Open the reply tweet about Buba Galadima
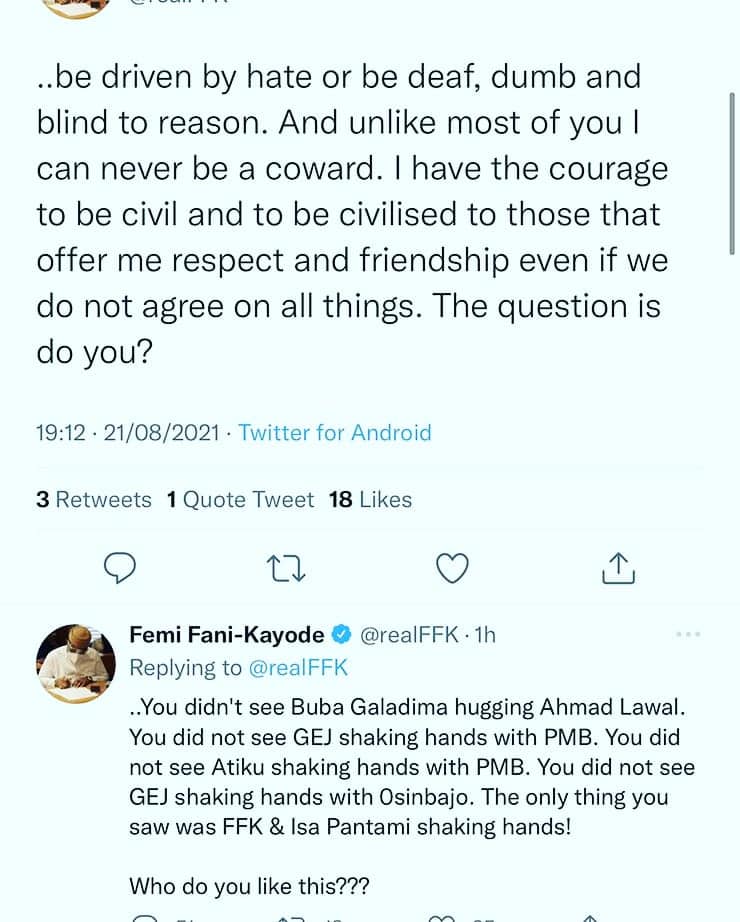 tap(410, 768)
